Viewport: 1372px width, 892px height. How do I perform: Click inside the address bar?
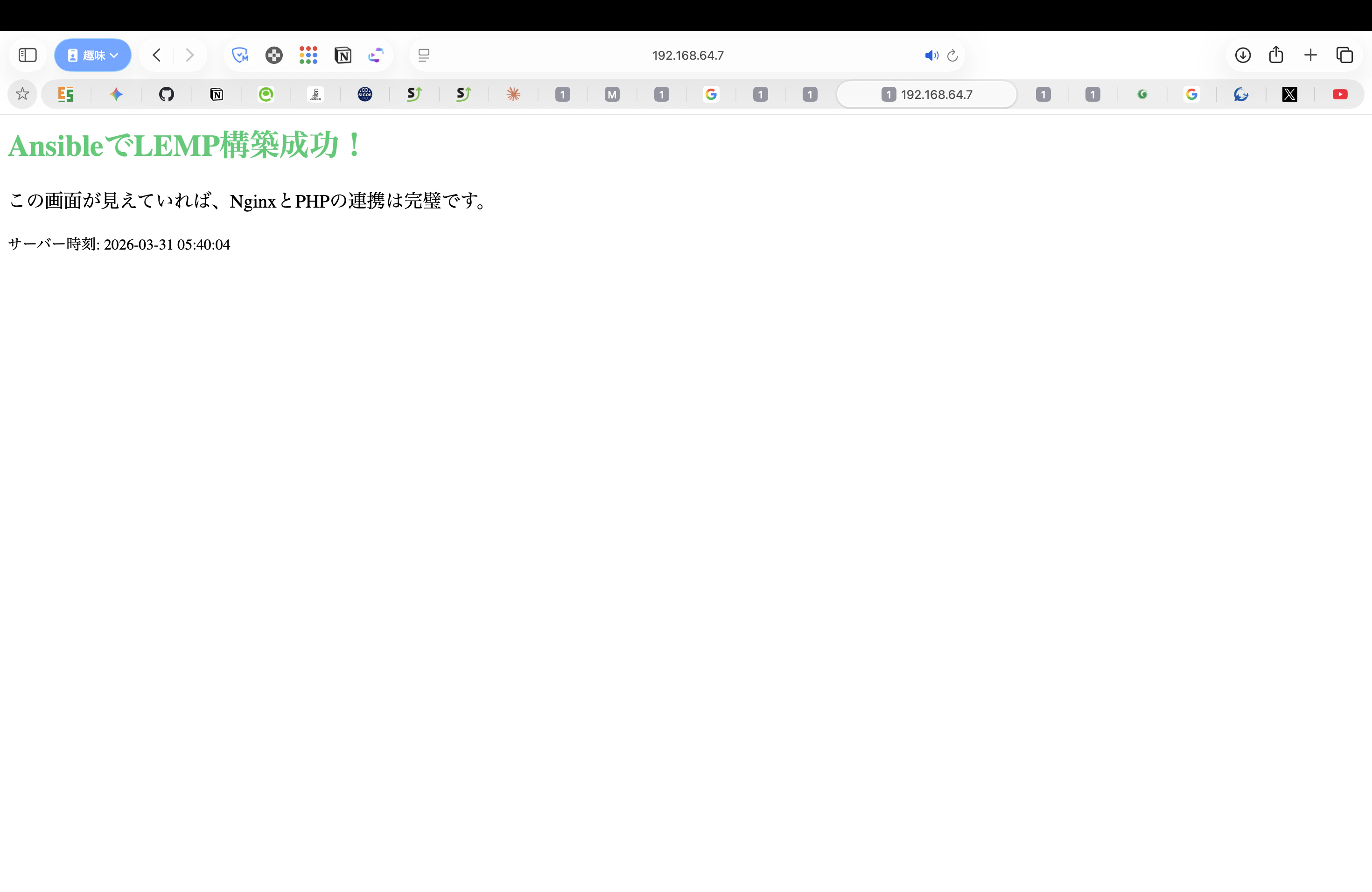tap(687, 56)
